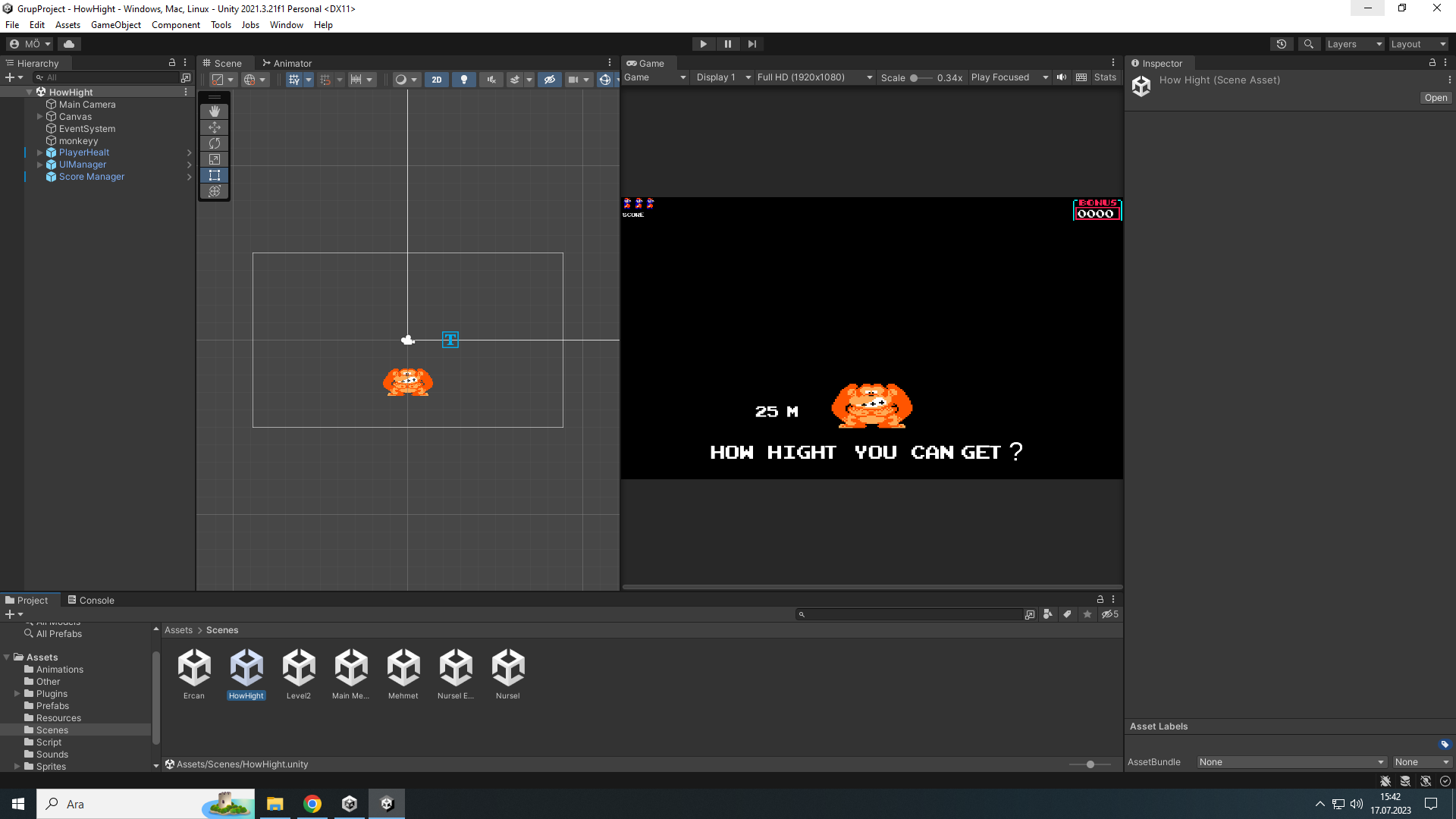Select the Rotate tool
1456x819 pixels.
pyautogui.click(x=215, y=143)
